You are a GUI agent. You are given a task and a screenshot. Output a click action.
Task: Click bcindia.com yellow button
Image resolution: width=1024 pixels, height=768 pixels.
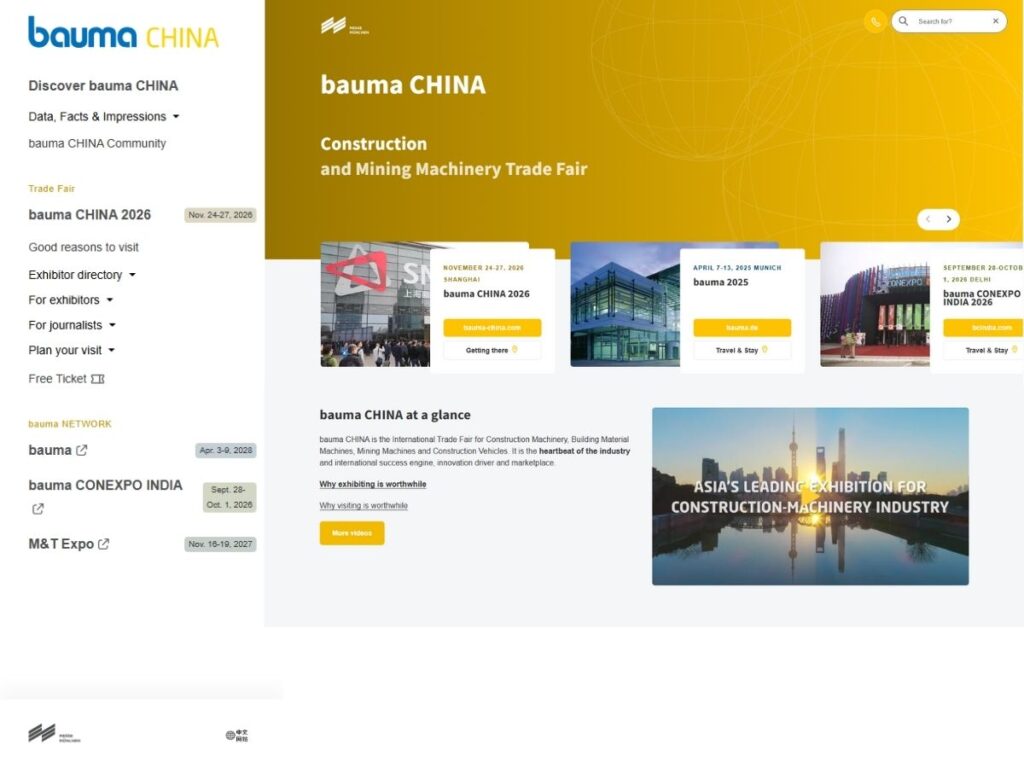[x=984, y=328]
